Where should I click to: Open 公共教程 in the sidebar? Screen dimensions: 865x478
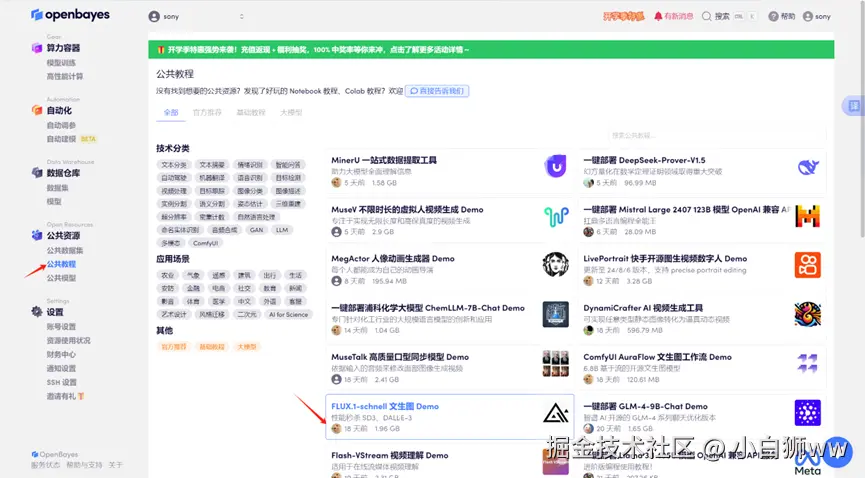(61, 264)
